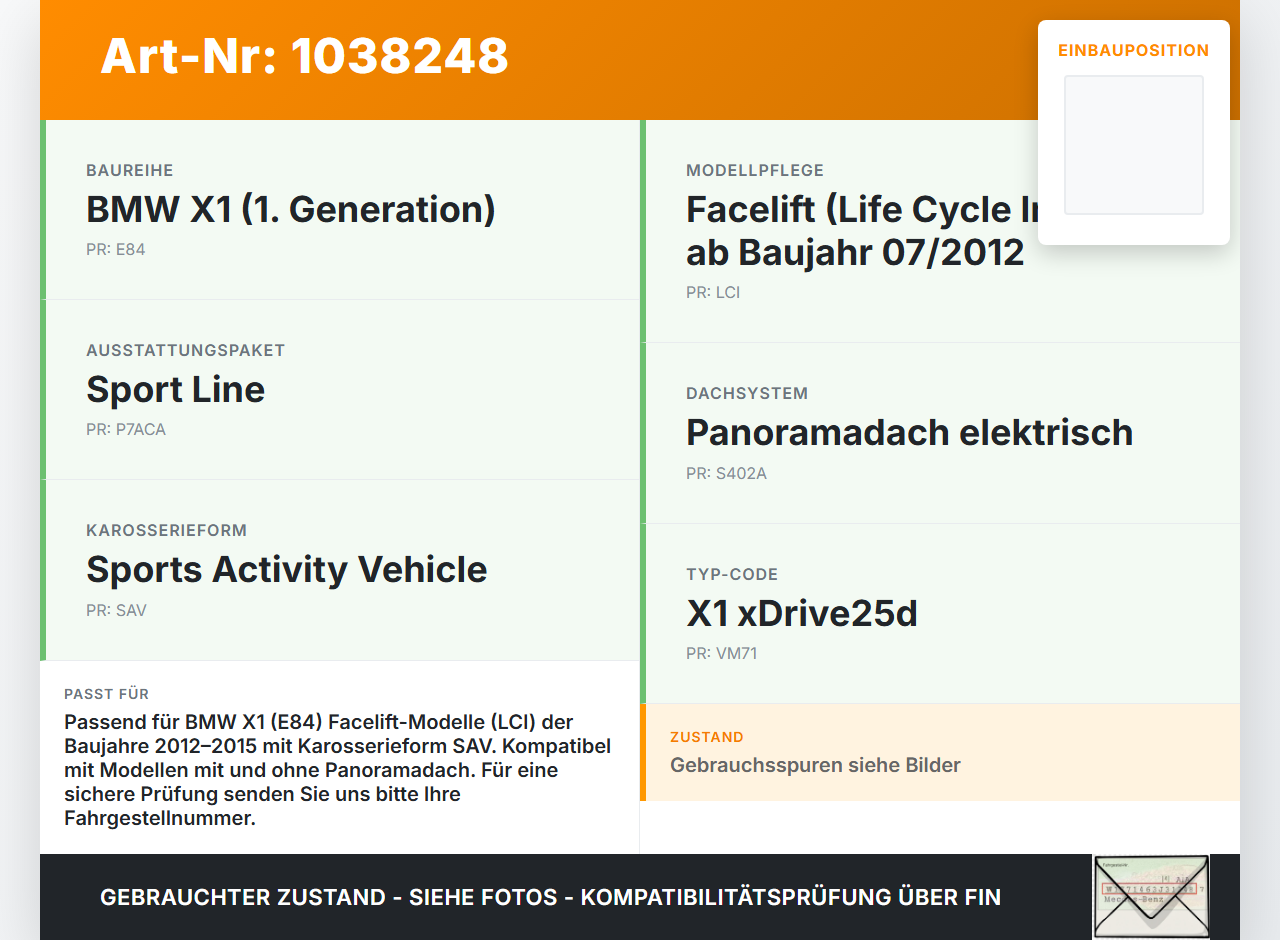
Task: Click the PR: E84 code label
Action: [x=116, y=249]
